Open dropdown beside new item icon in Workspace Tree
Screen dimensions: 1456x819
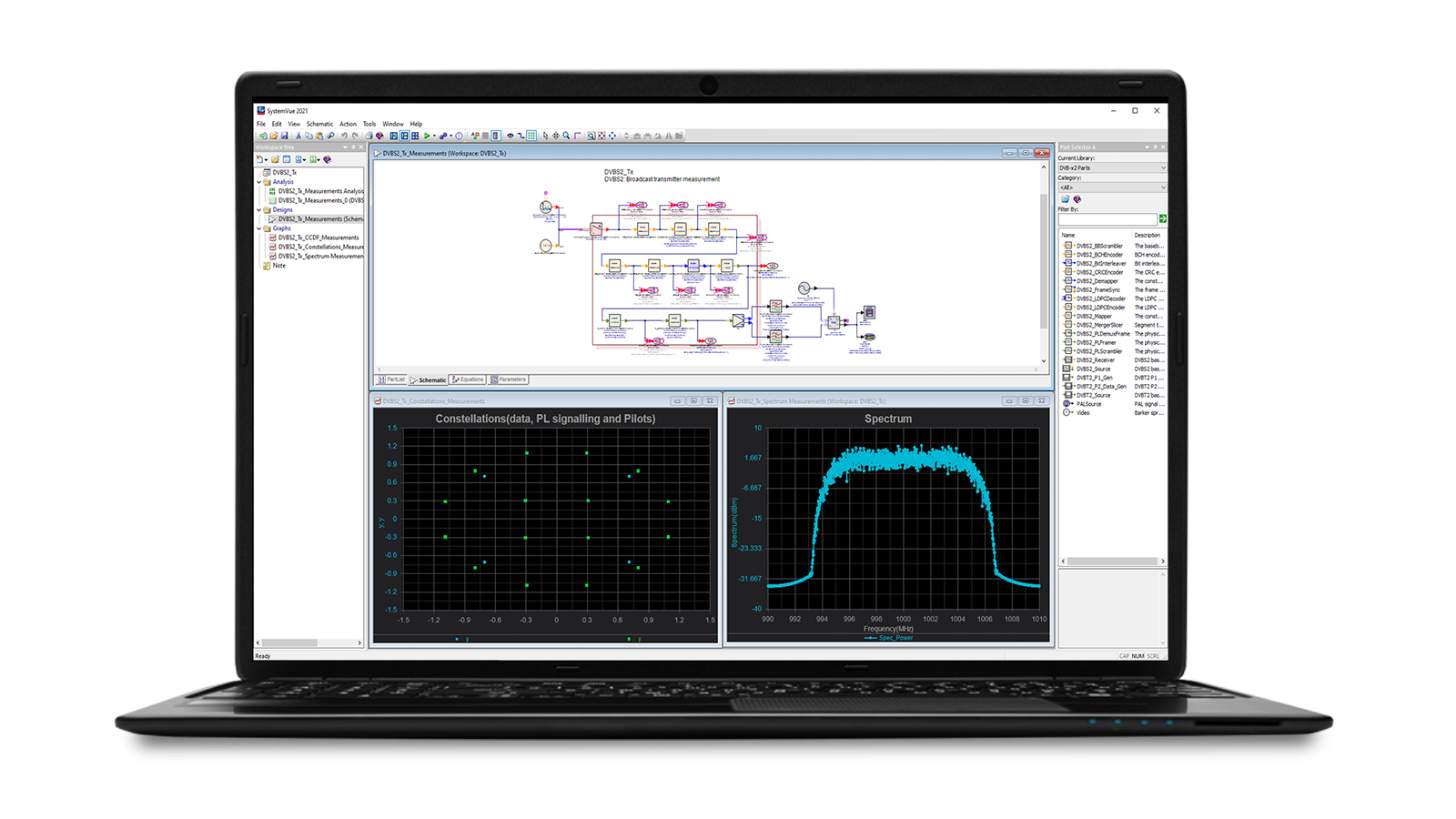[x=266, y=160]
